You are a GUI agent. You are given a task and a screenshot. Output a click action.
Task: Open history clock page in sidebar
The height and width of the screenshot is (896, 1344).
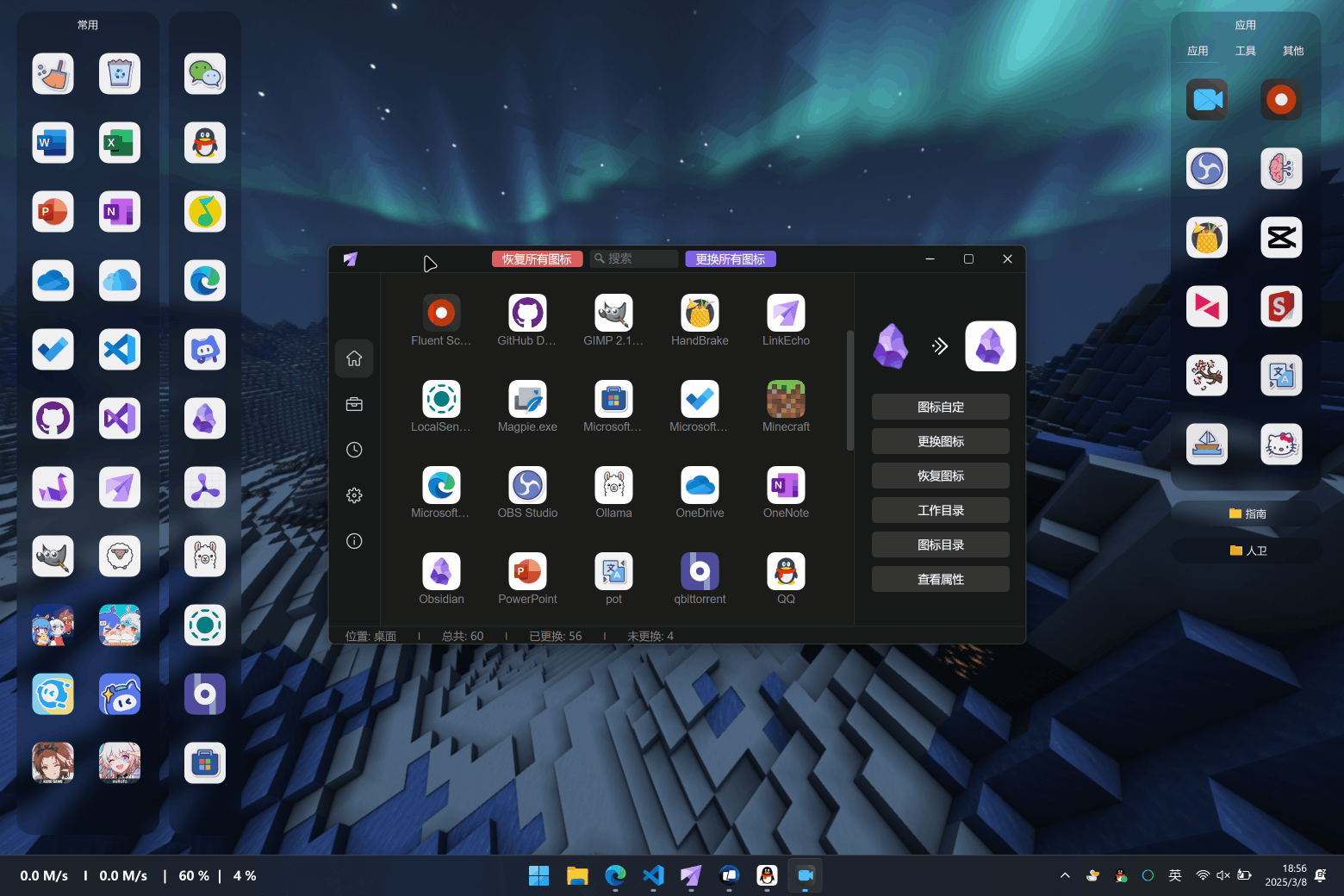tap(354, 450)
